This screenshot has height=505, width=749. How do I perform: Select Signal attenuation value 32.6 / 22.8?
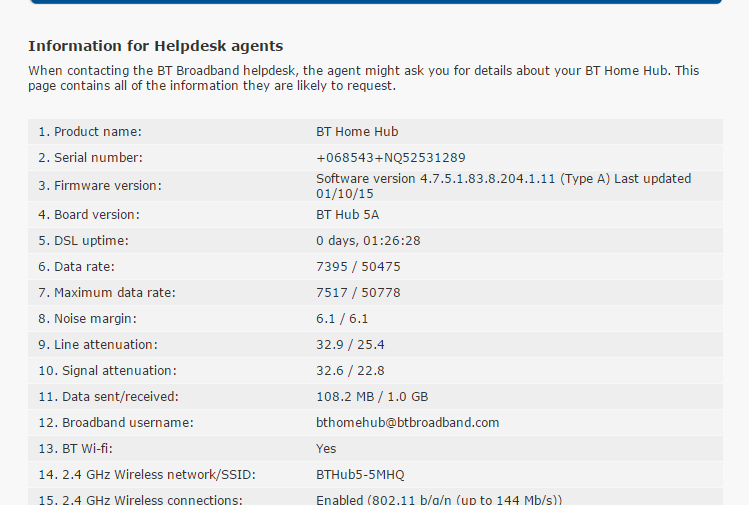[350, 371]
